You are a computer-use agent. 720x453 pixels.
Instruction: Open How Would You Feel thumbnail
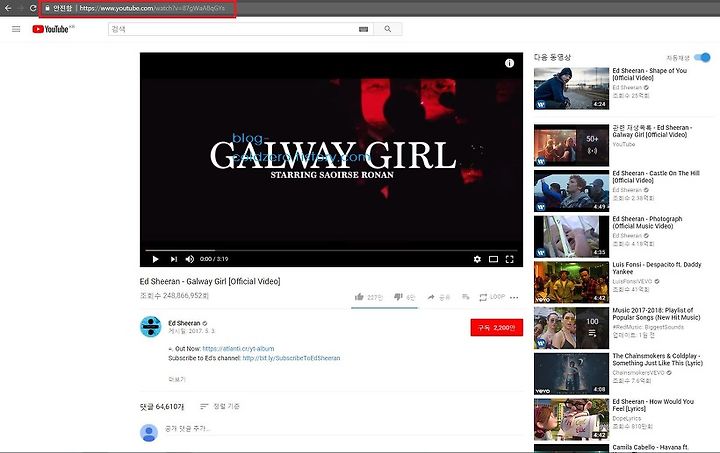[x=571, y=419]
